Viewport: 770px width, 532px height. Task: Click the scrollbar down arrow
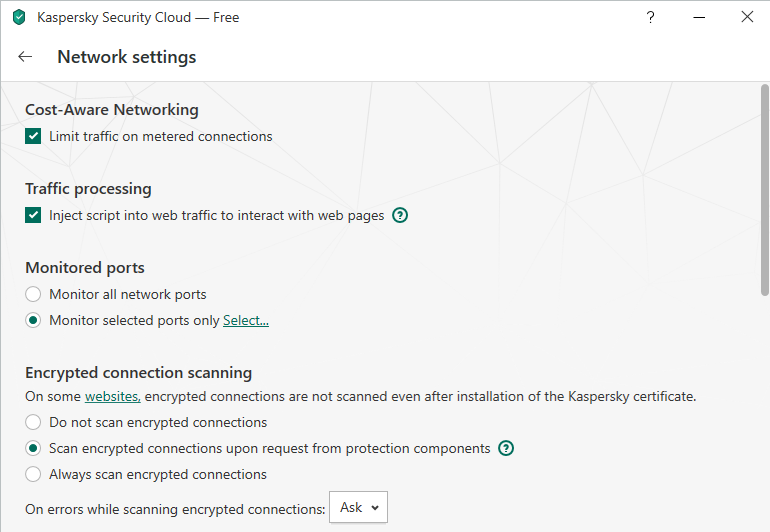coord(764,526)
